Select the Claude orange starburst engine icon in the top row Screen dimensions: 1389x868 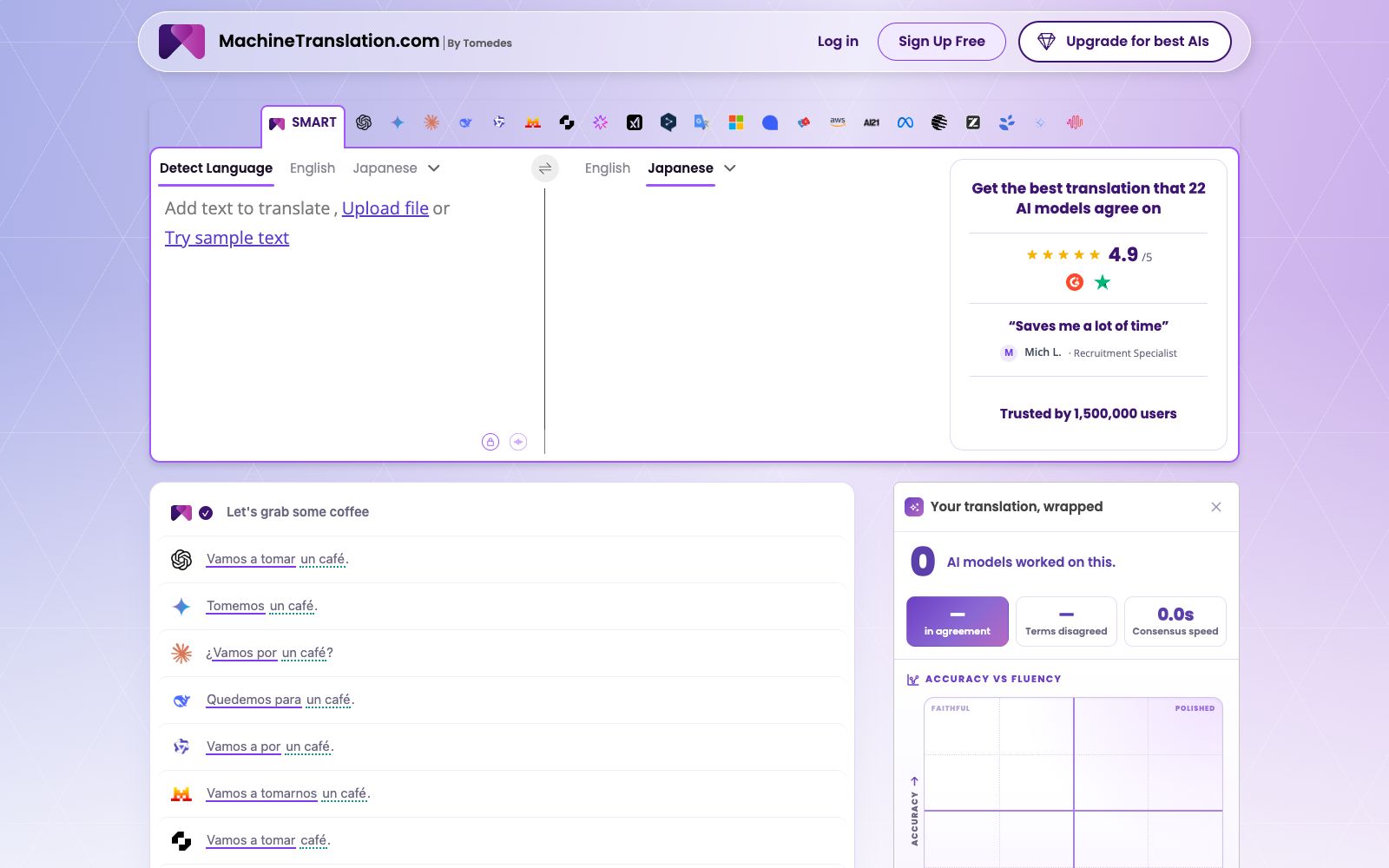click(x=431, y=122)
